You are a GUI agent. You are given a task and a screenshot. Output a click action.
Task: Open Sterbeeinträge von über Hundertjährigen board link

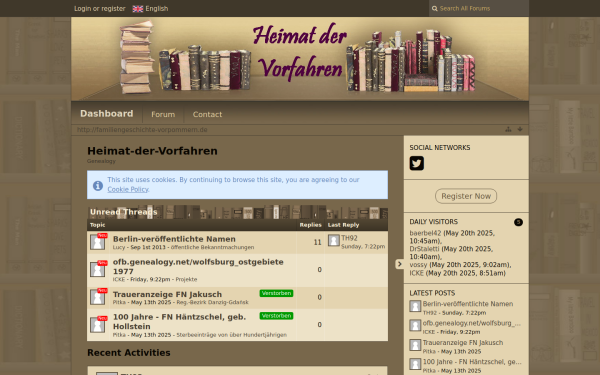point(232,335)
